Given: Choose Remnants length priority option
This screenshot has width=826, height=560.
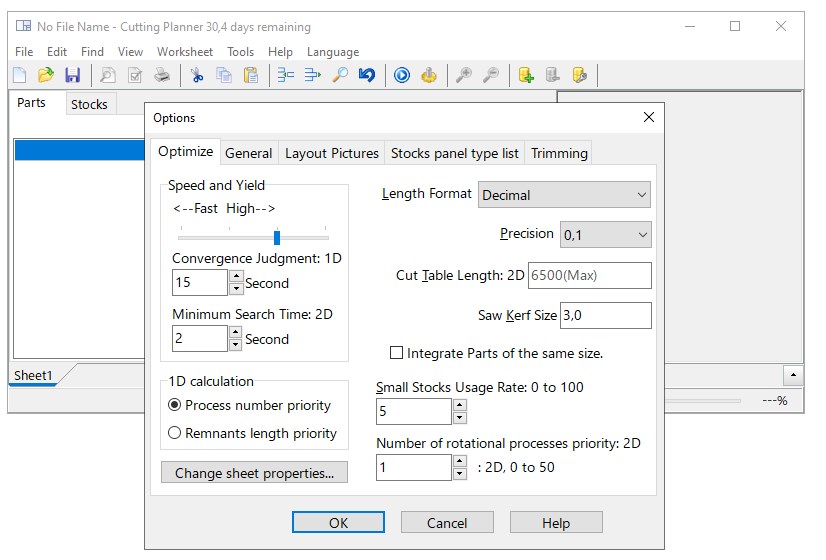Looking at the screenshot, I should click(x=175, y=433).
